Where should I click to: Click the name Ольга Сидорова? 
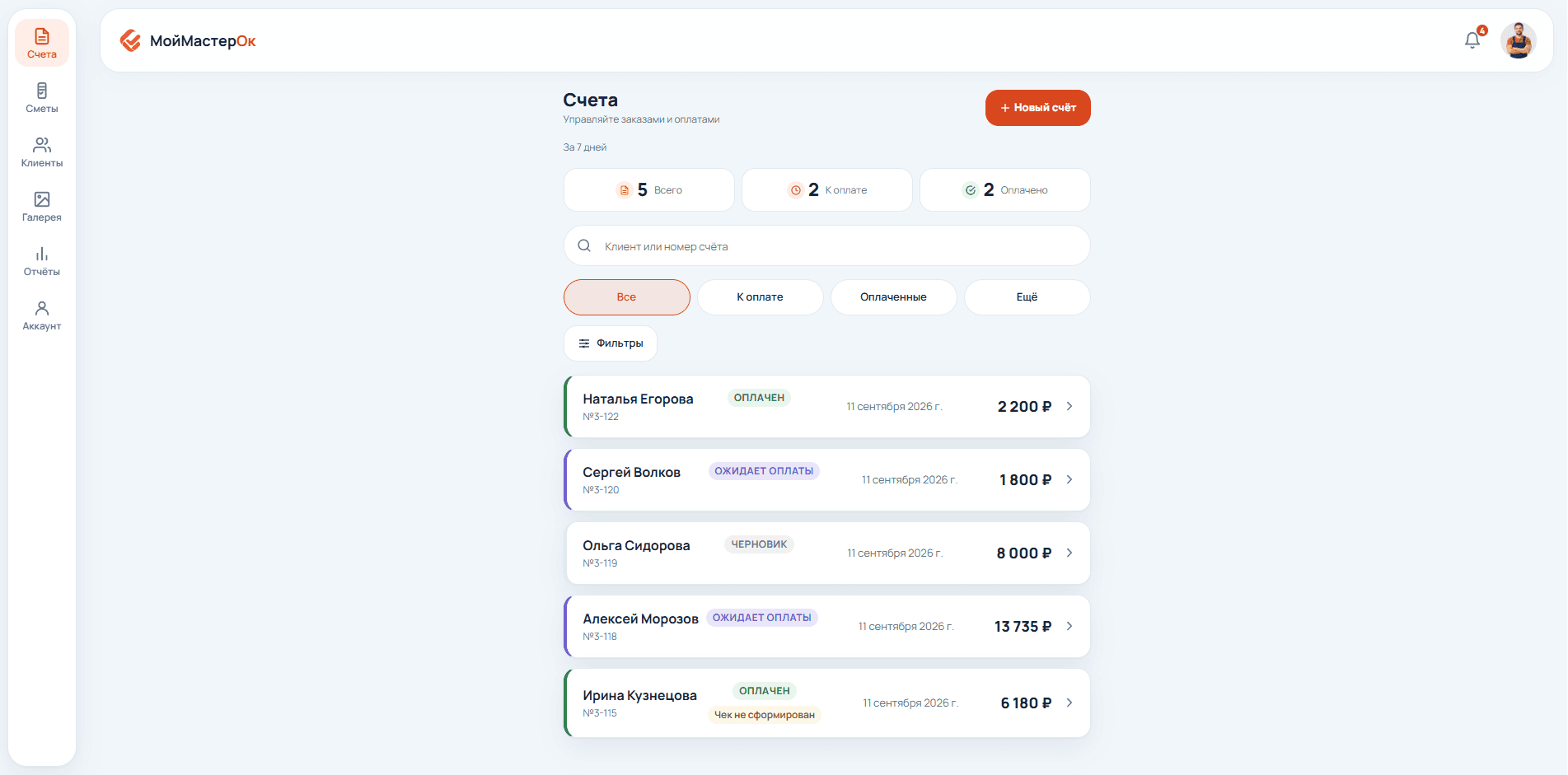point(636,545)
